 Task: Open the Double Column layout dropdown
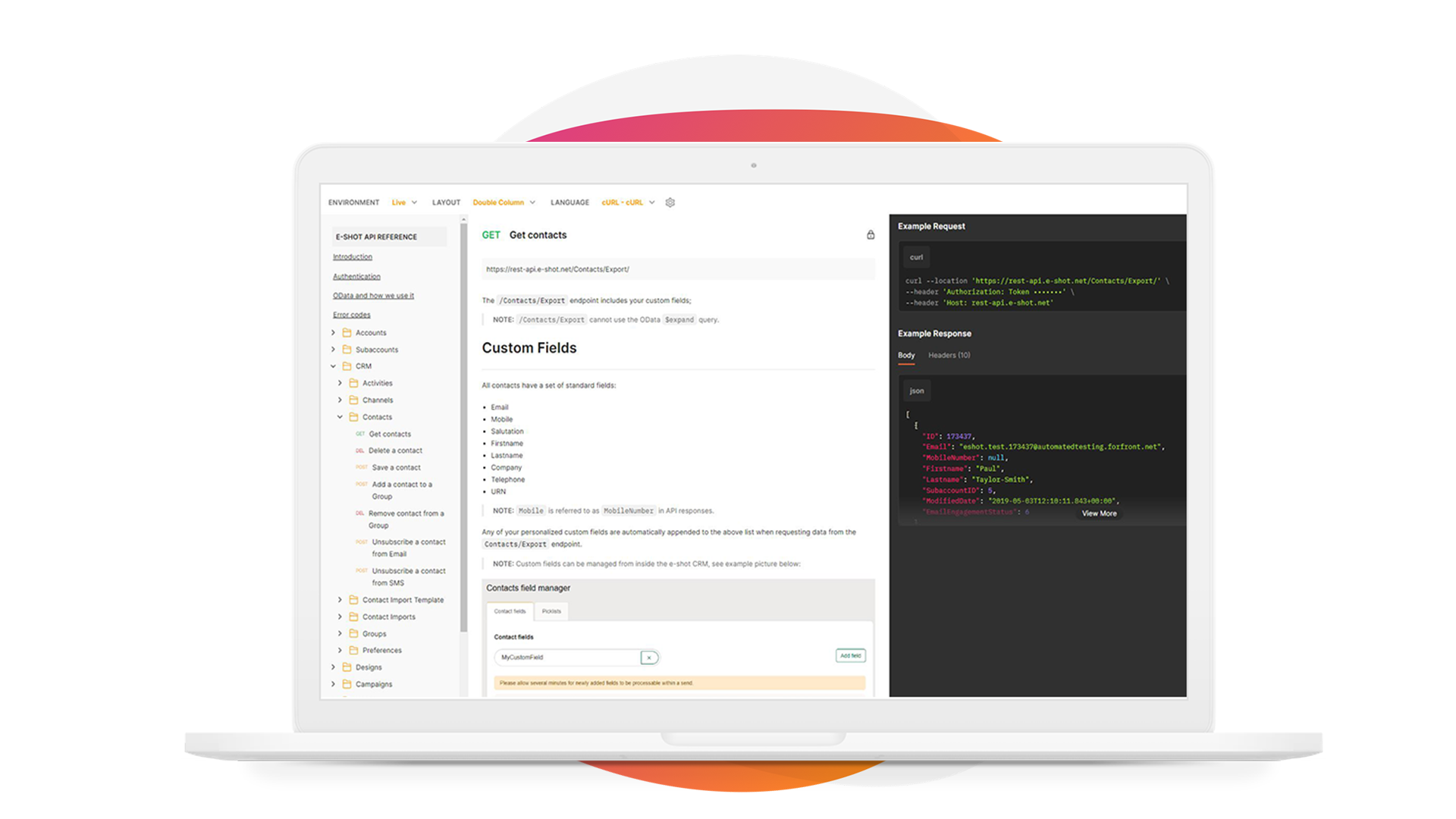tap(504, 202)
